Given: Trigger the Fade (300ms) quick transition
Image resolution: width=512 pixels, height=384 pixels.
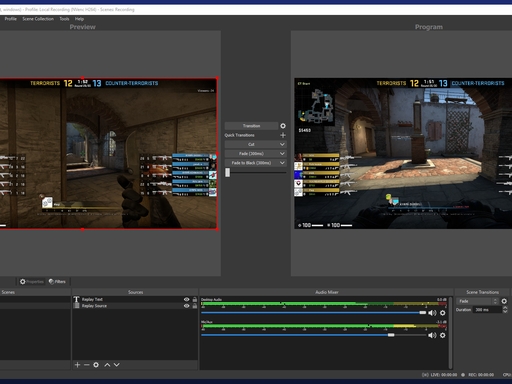Looking at the screenshot, I should point(251,154).
